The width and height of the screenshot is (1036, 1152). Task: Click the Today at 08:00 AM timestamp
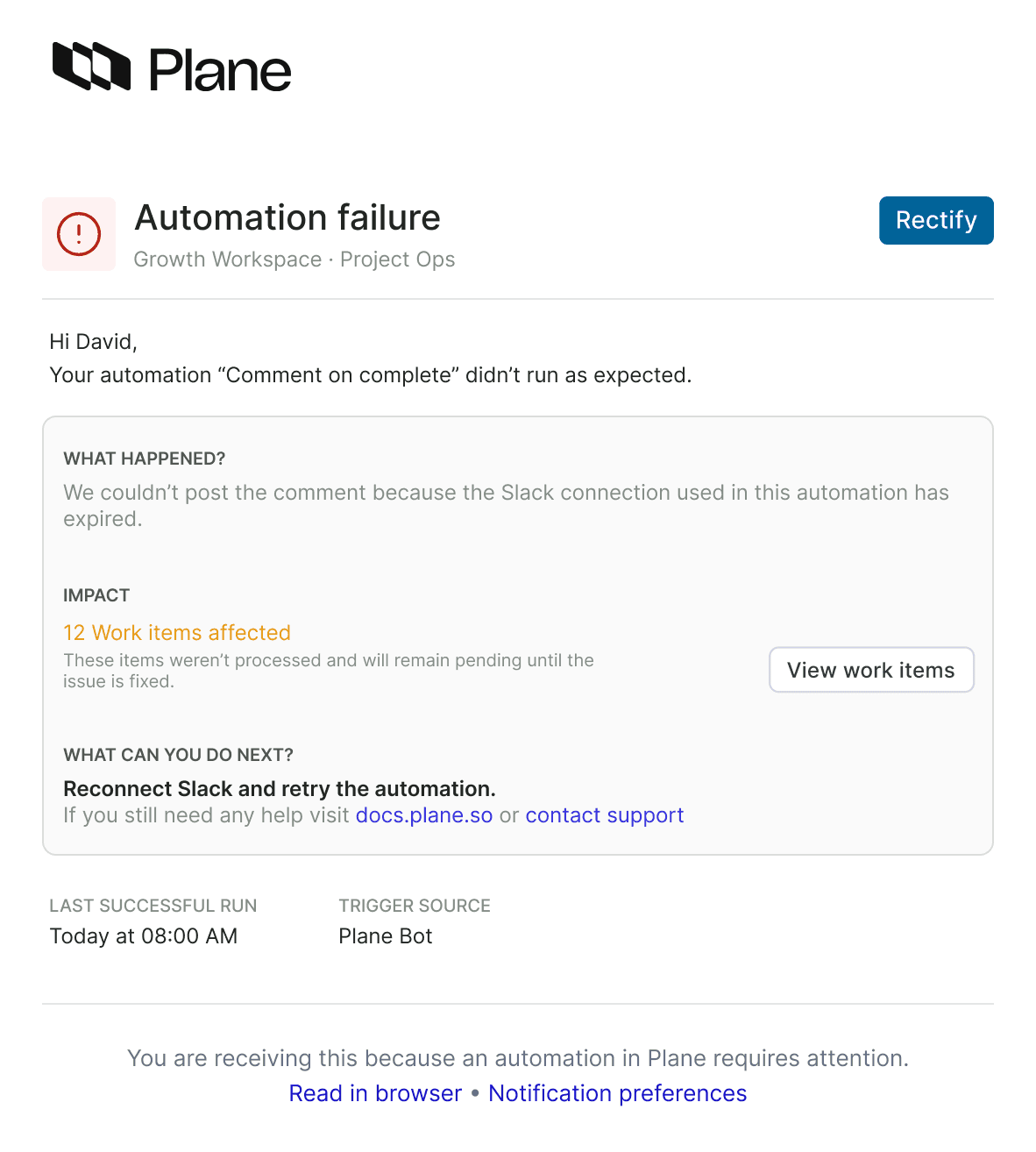click(x=144, y=936)
